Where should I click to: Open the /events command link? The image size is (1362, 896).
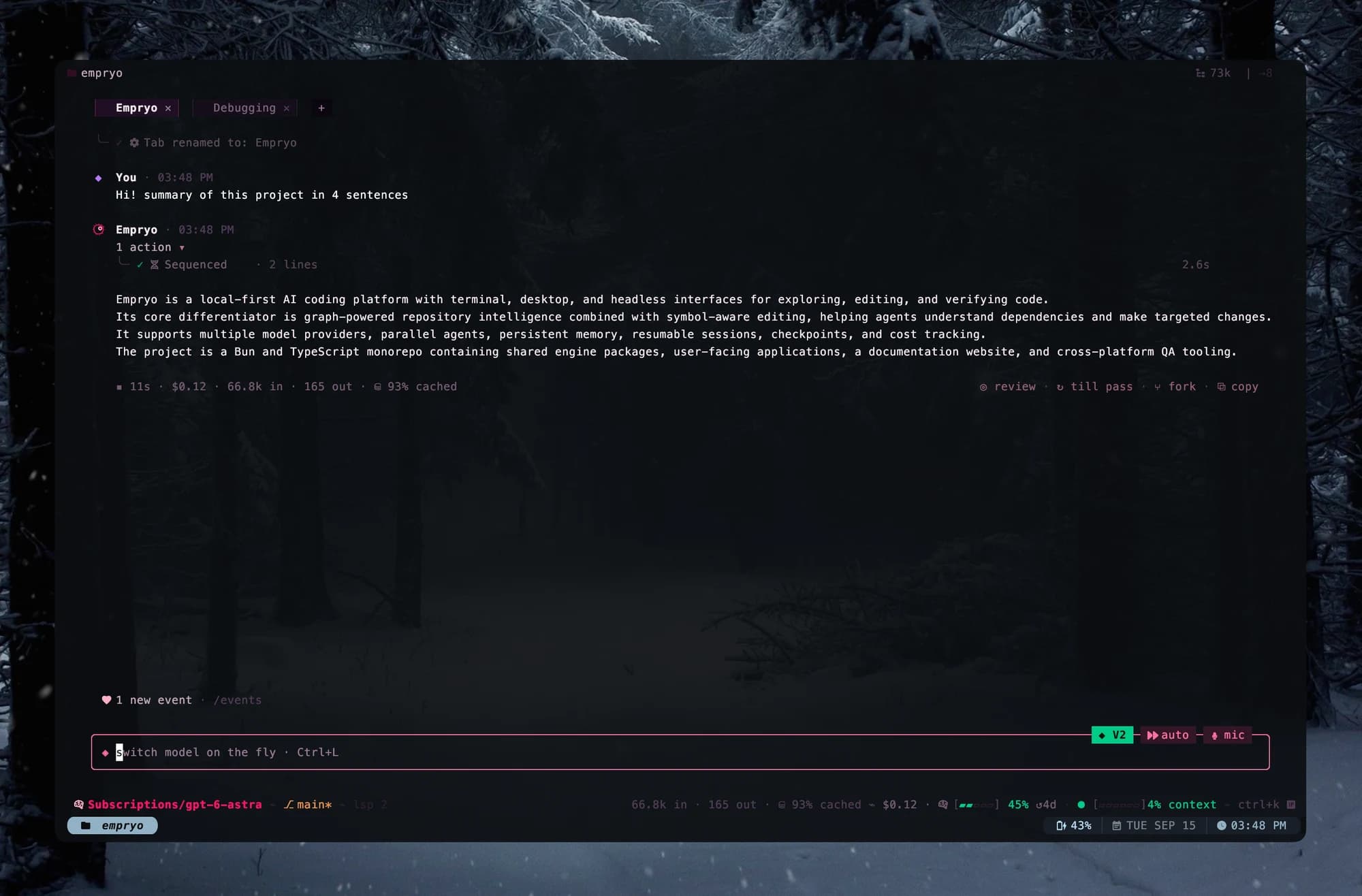[237, 700]
